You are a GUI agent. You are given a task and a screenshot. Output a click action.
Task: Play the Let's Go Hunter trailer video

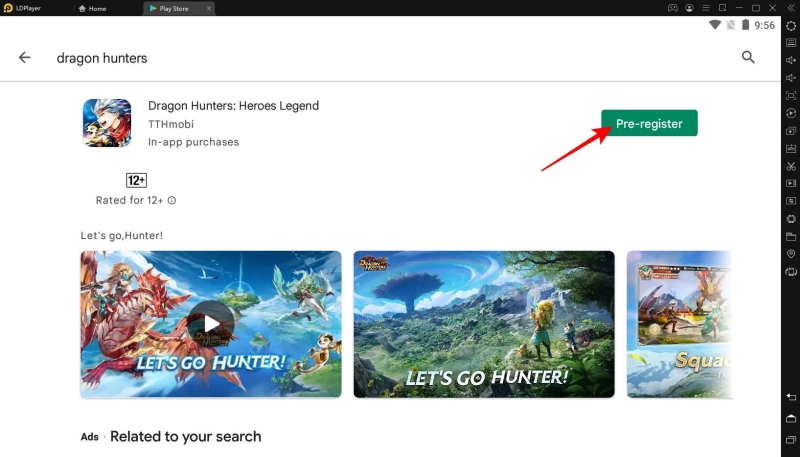211,324
